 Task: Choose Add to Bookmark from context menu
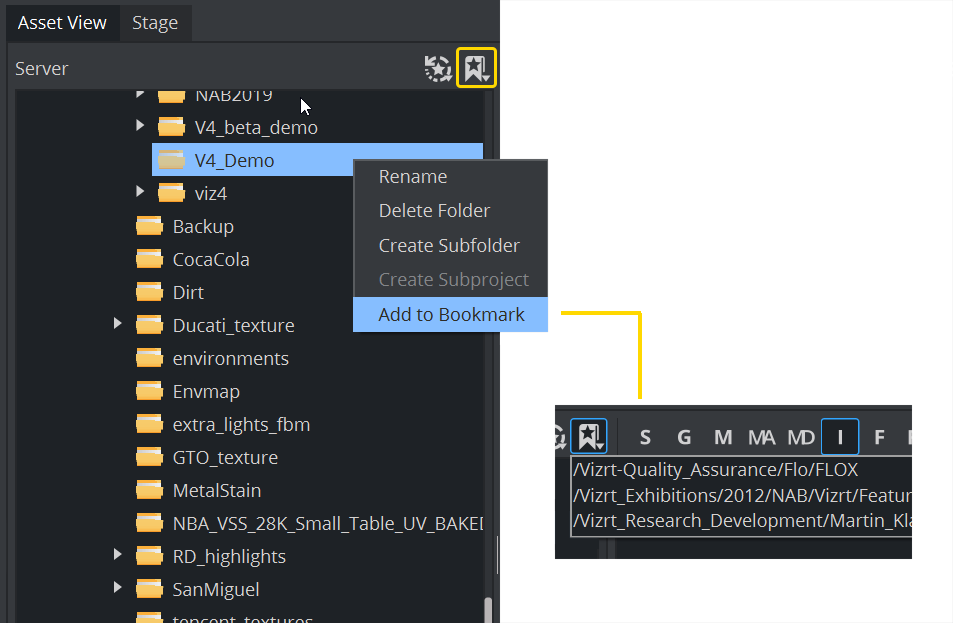tap(451, 314)
